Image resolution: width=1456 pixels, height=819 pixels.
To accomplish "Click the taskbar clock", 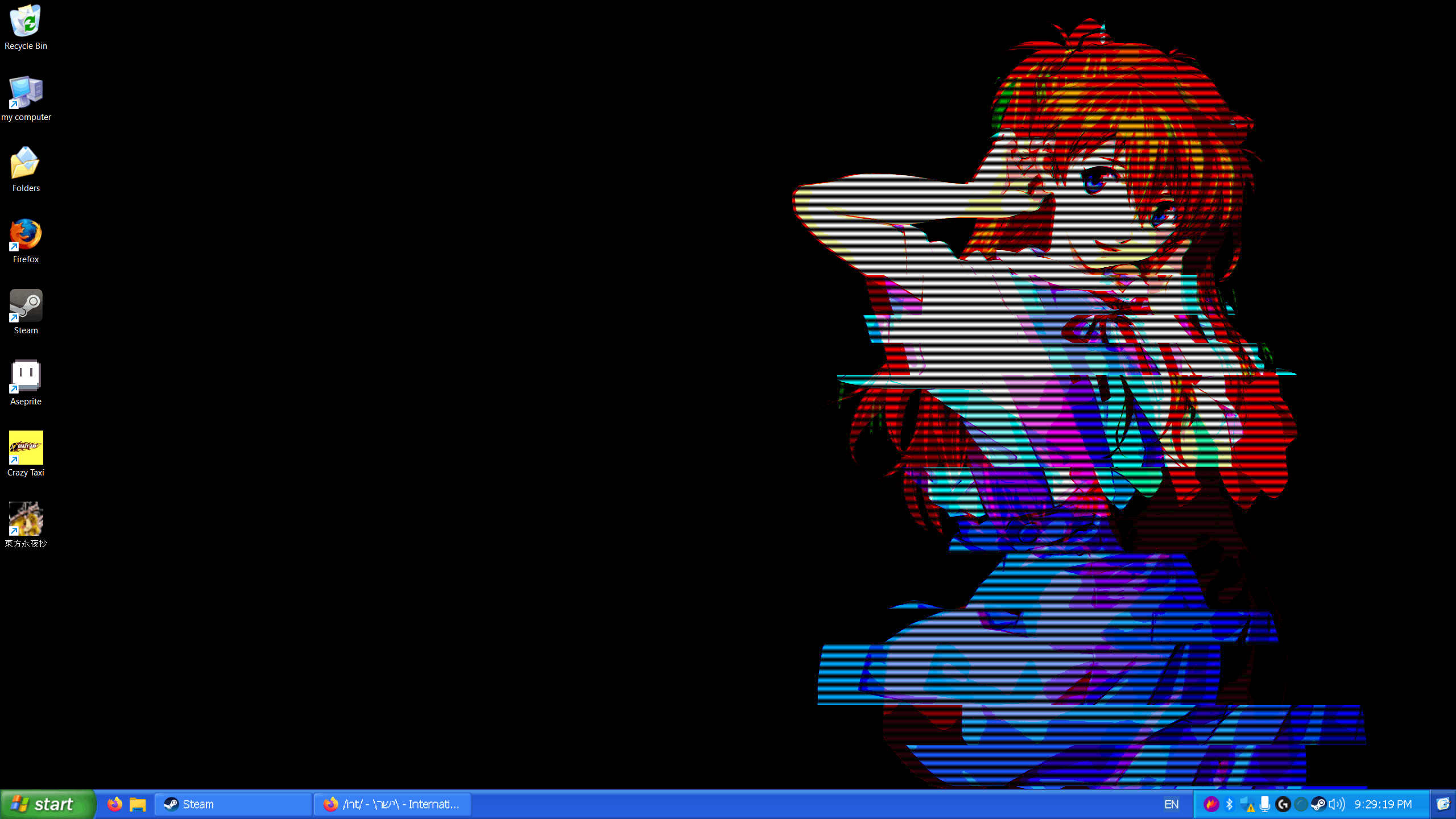I will pyautogui.click(x=1383, y=804).
